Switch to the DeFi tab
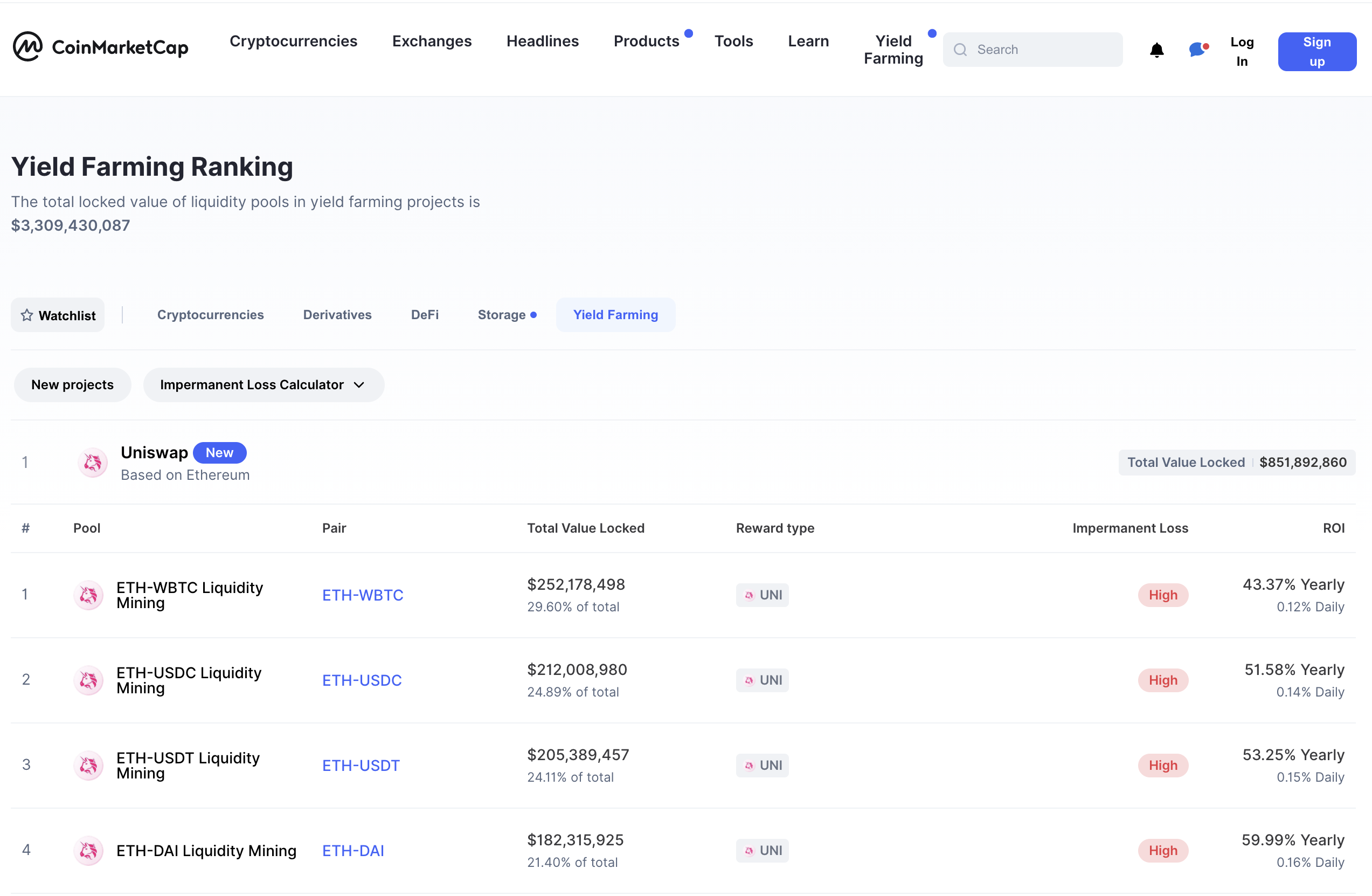The width and height of the screenshot is (1372, 896). pos(424,315)
